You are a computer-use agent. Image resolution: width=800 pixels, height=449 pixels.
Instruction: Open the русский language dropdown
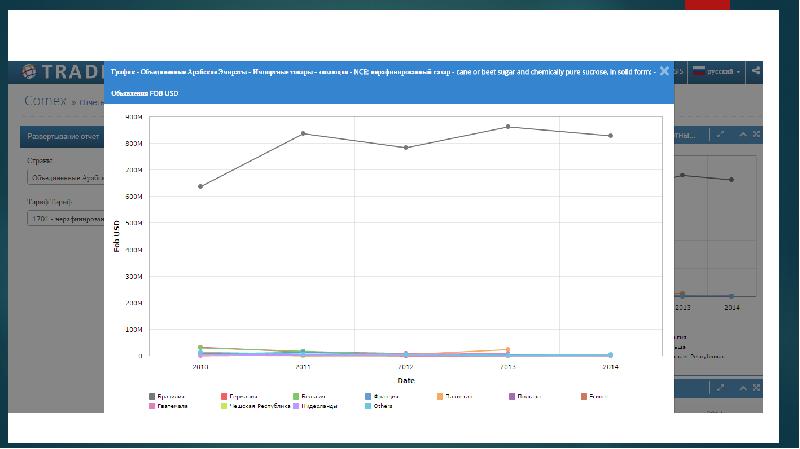[716, 71]
